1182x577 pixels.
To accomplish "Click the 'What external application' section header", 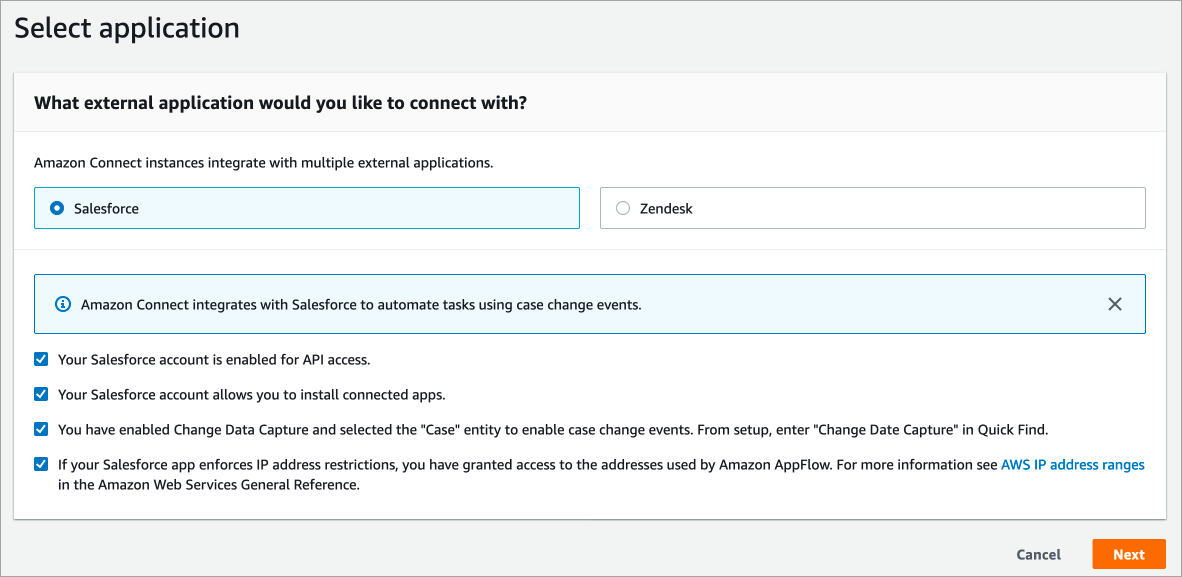I will pos(280,102).
